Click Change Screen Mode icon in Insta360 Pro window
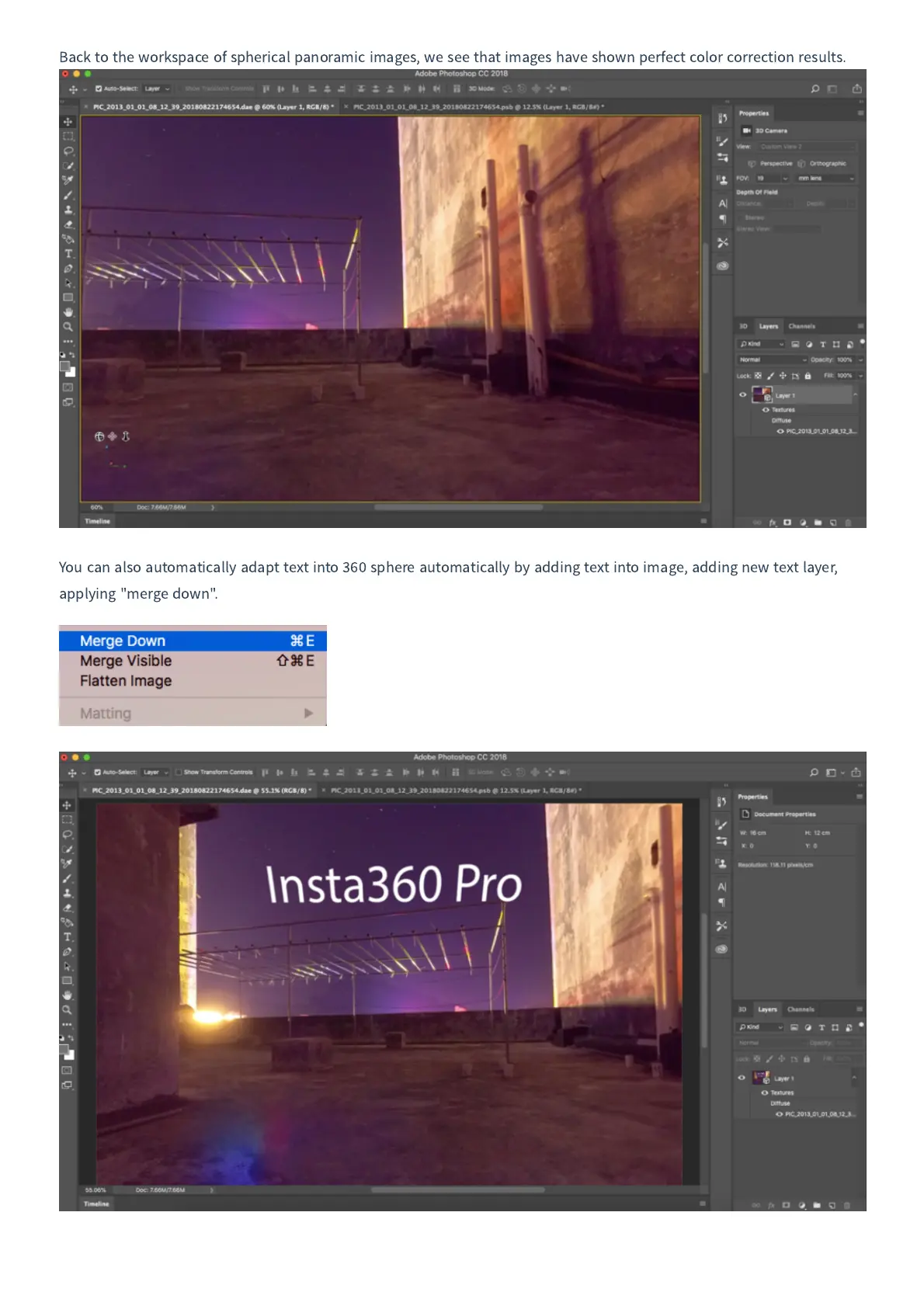This screenshot has height=1306, width=924. pyautogui.click(x=68, y=1085)
